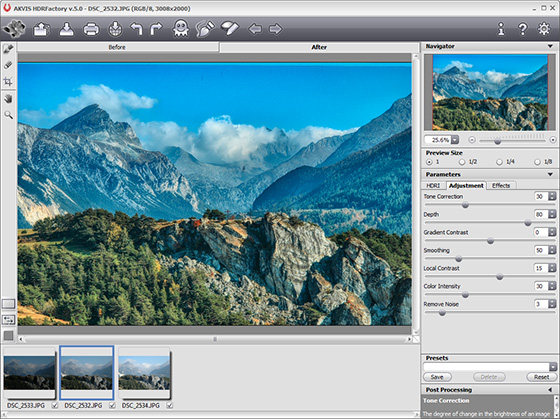Open the Presets dropdown list
Image resolution: width=560 pixels, height=419 pixels.
point(553,367)
